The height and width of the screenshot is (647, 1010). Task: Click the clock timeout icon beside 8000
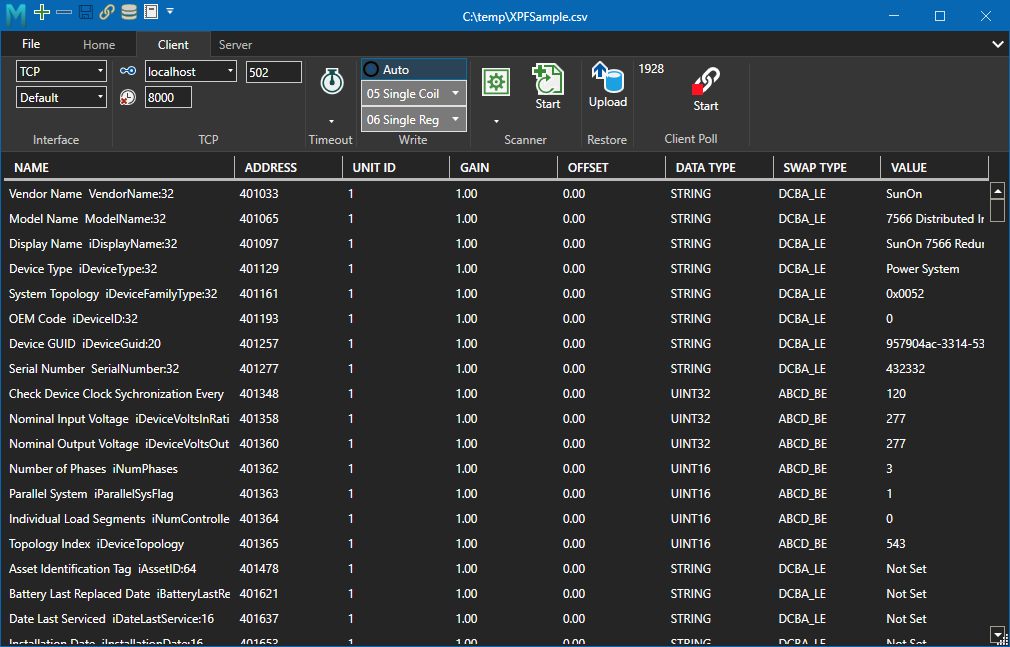(x=128, y=97)
